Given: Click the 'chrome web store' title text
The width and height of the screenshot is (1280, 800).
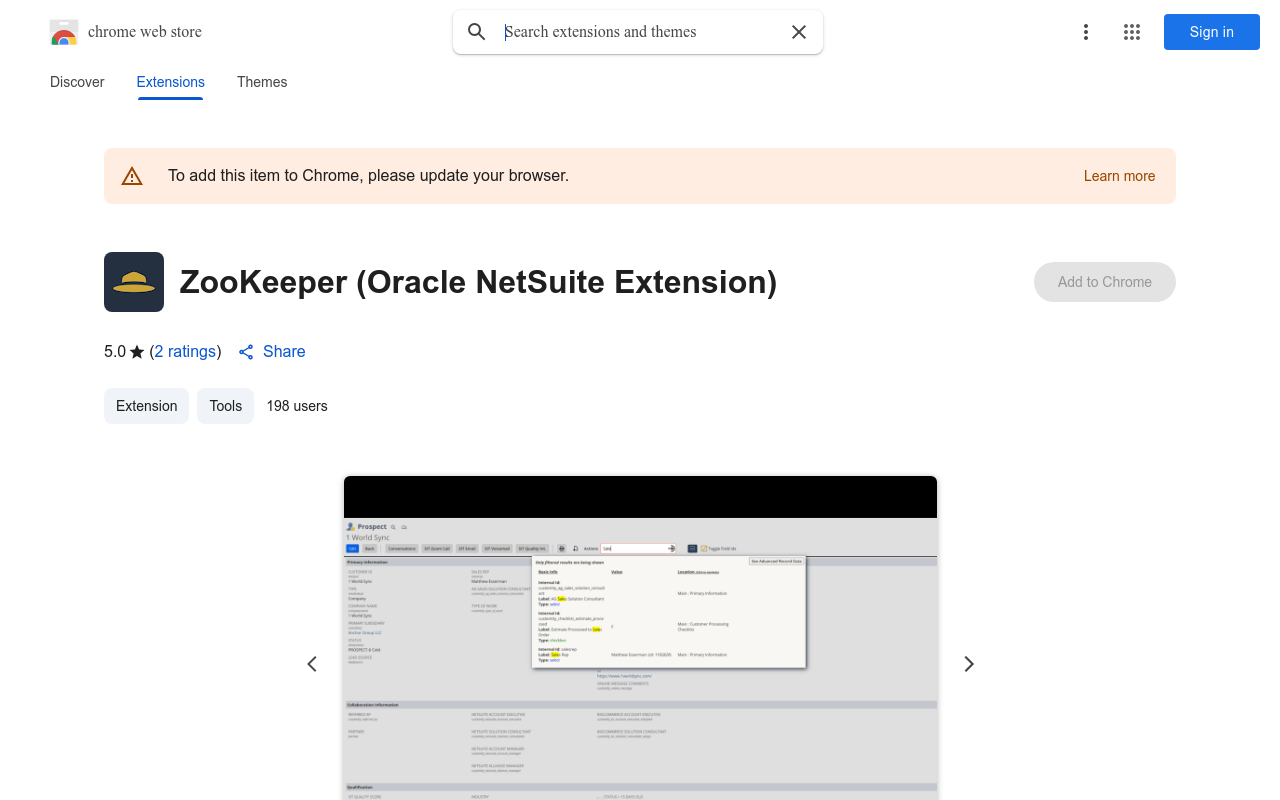Looking at the screenshot, I should pyautogui.click(x=145, y=32).
